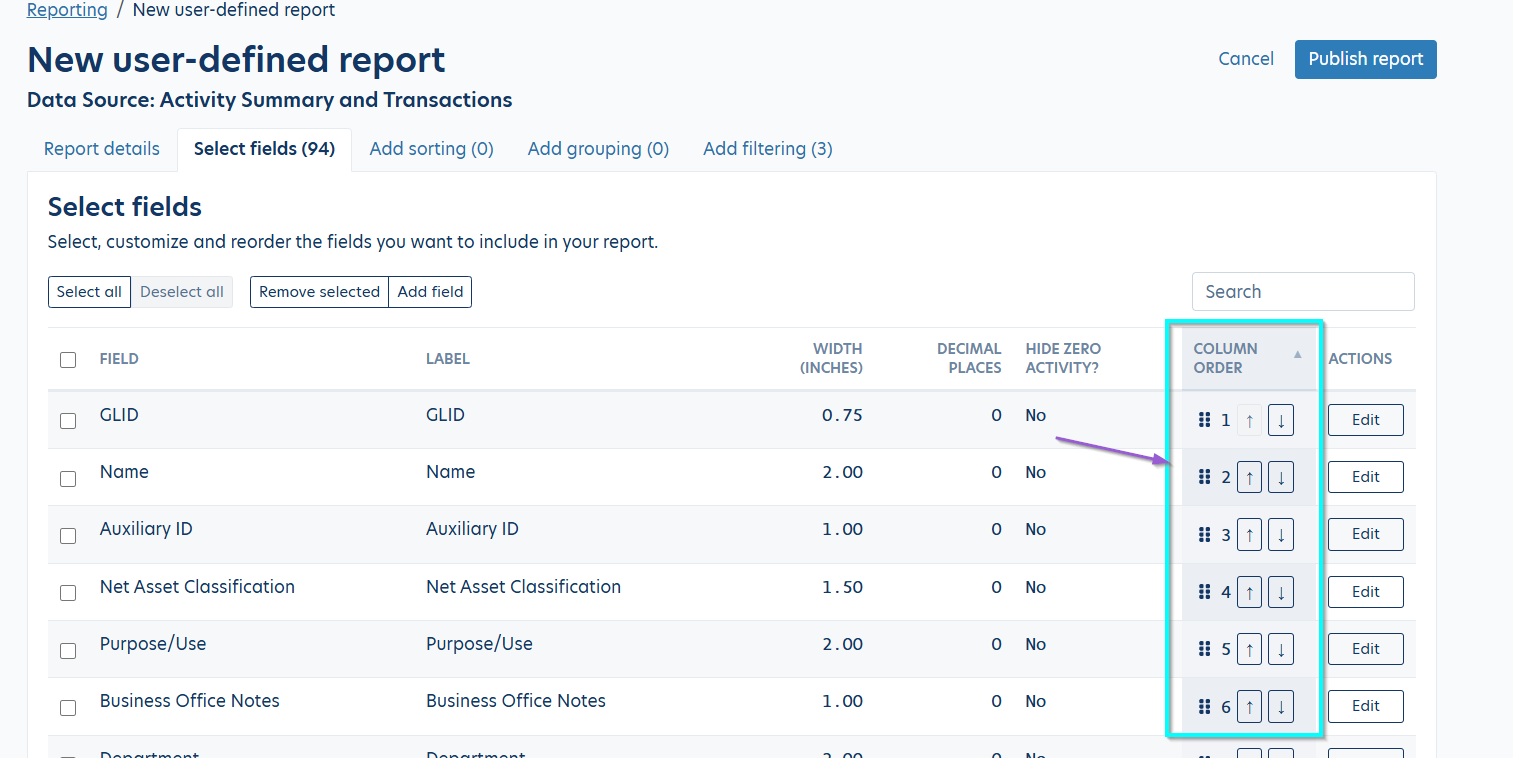Click the Add field button

pos(430,292)
